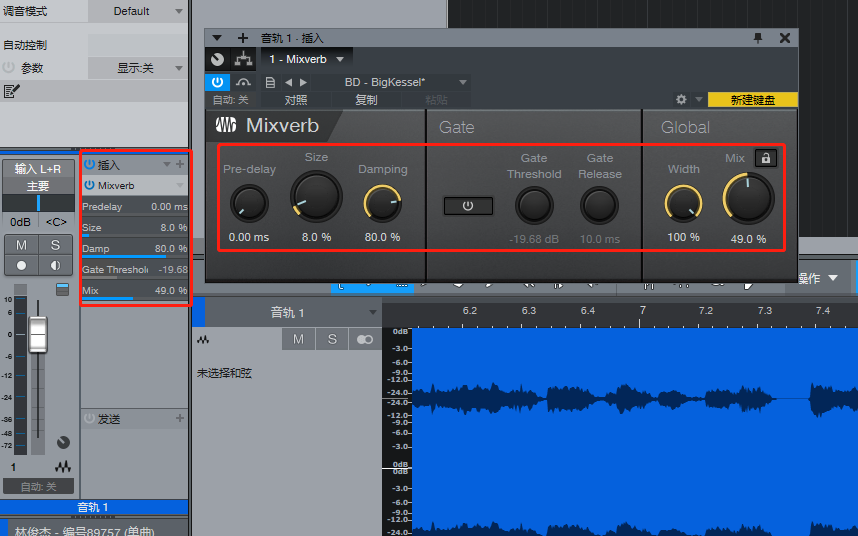Add an insert with the plus icon in the title bar
Screen dimensions: 858x536
tap(243, 38)
